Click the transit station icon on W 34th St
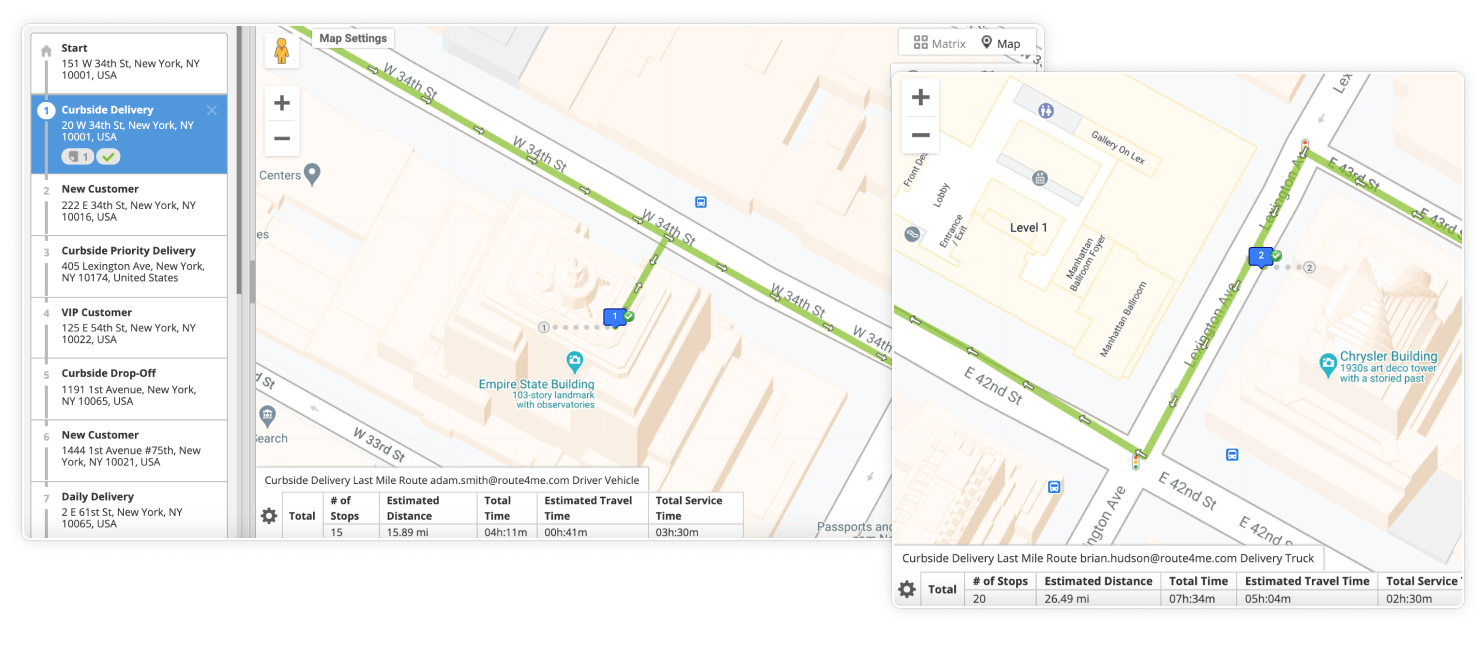Image resolution: width=1484 pixels, height=650 pixels. 700,201
